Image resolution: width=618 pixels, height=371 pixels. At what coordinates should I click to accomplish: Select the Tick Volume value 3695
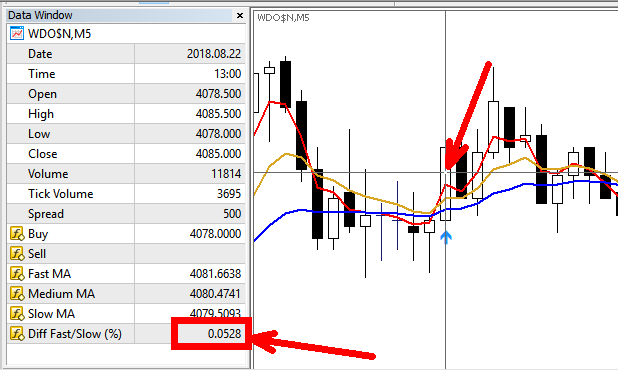click(229, 194)
